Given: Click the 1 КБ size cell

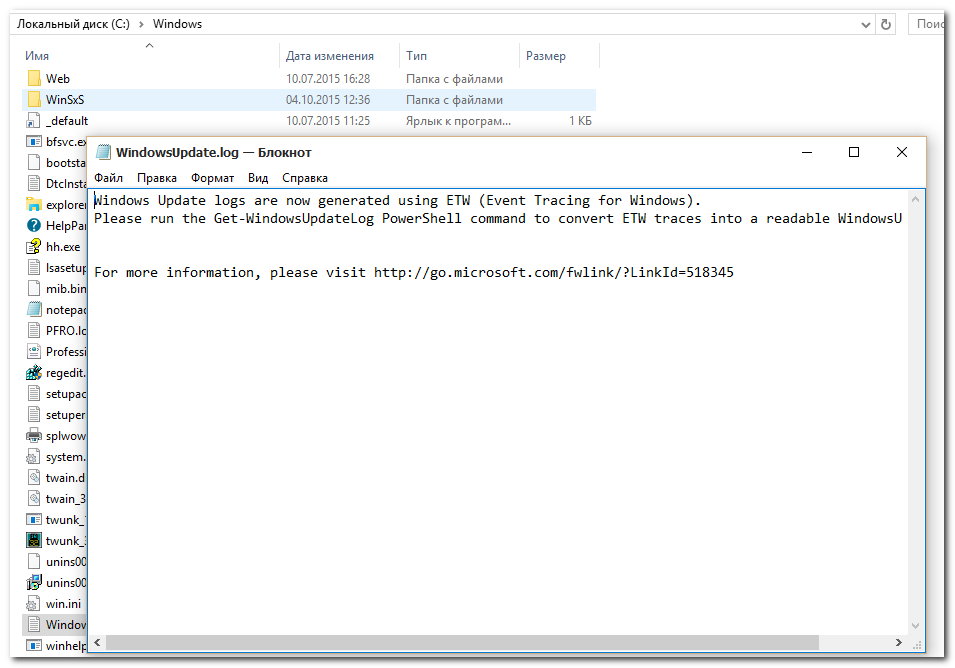Looking at the screenshot, I should pos(580,121).
